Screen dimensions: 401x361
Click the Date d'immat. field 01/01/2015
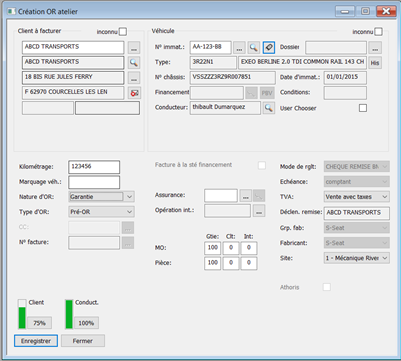(x=345, y=78)
